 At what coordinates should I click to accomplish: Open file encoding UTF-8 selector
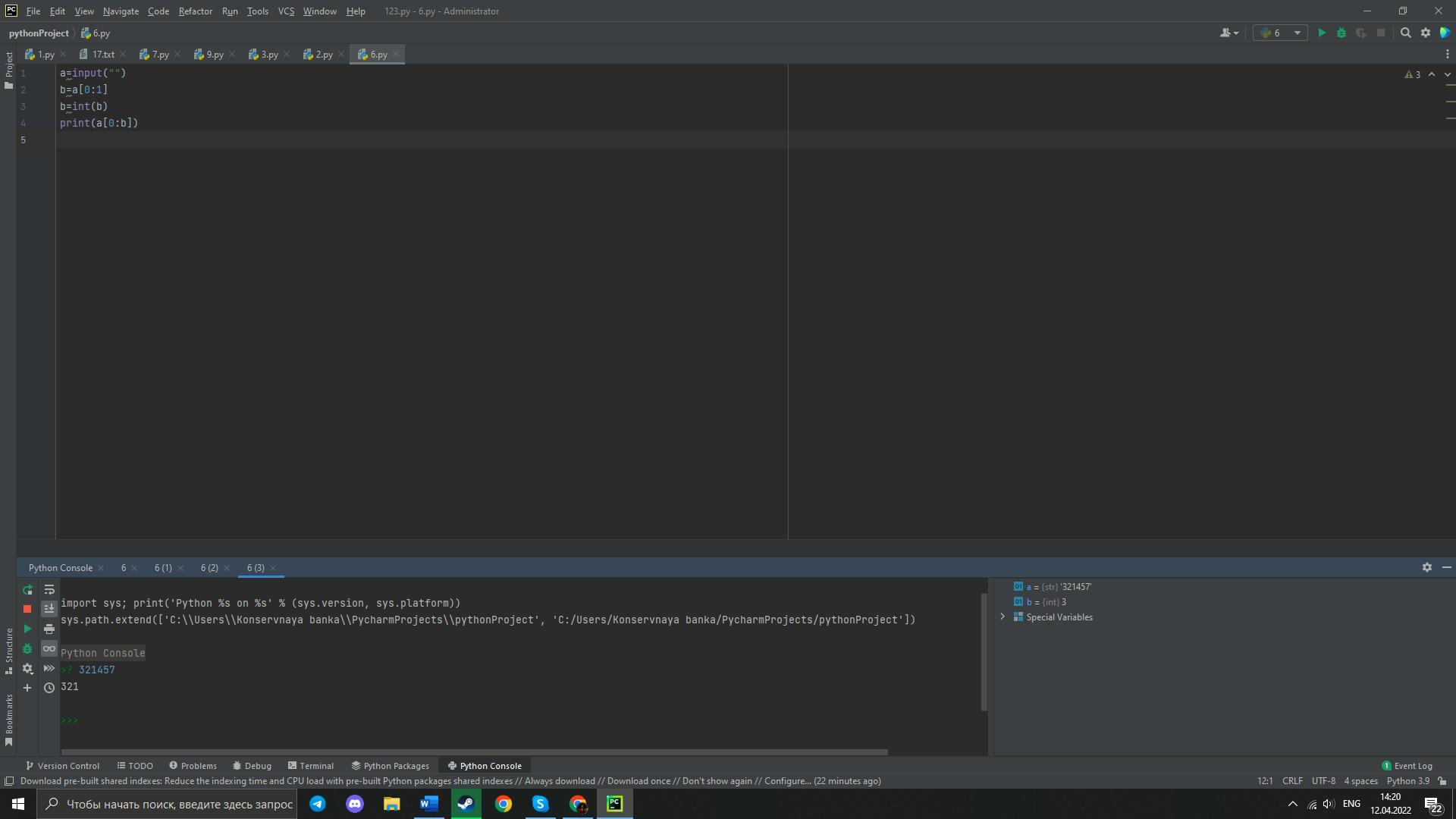click(1323, 780)
